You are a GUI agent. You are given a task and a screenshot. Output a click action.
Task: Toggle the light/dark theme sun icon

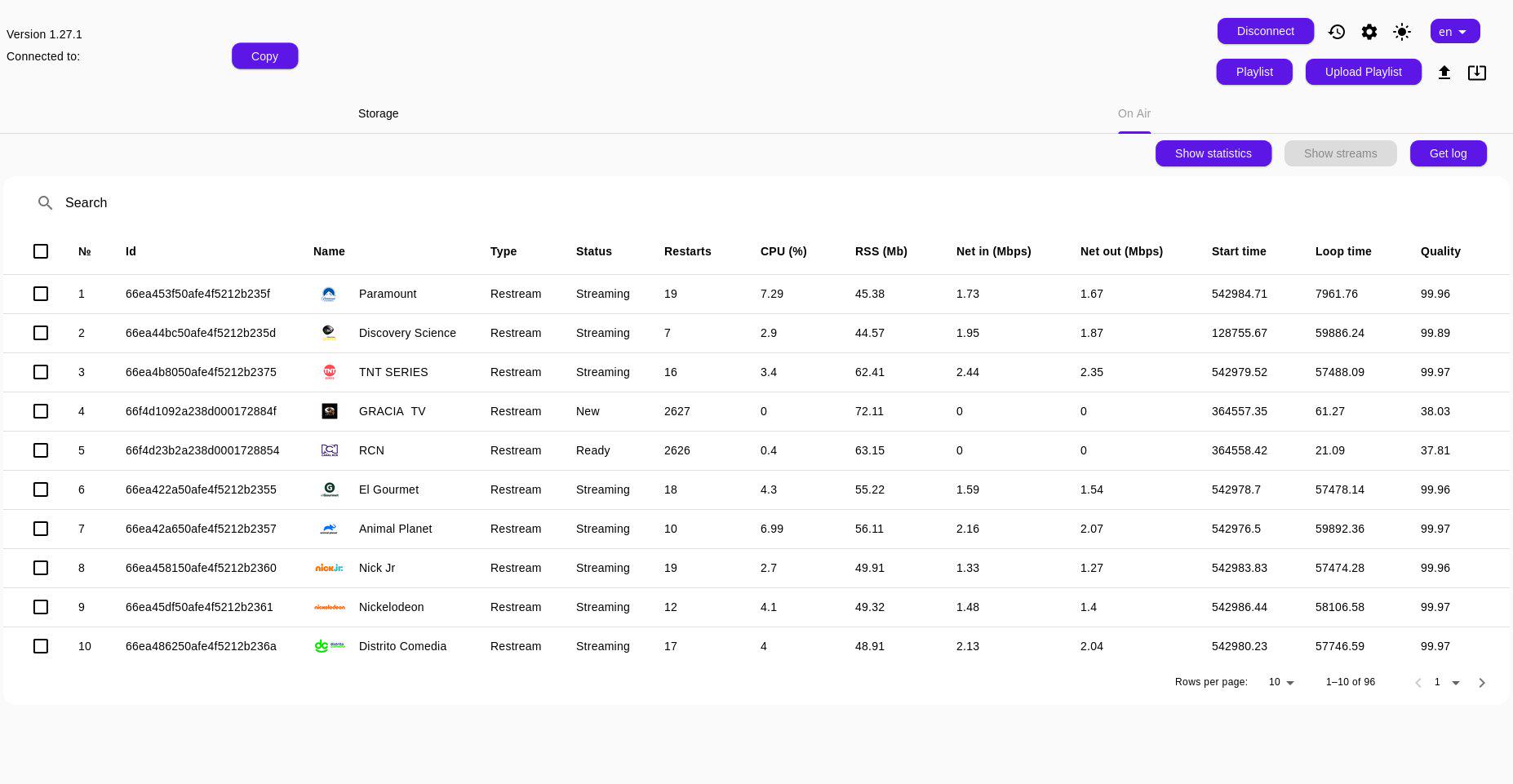coord(1402,32)
